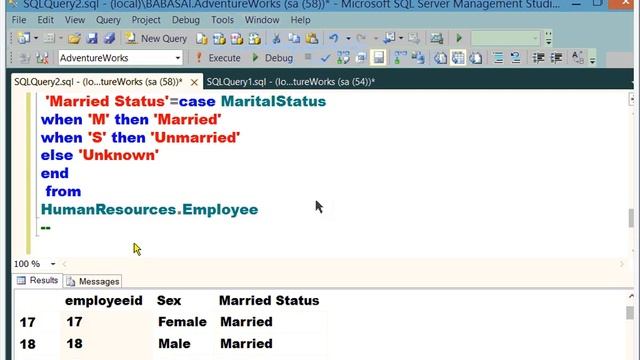Viewport: 640px width, 360px height.
Task: Open the Project menu
Action: click(x=146, y=20)
